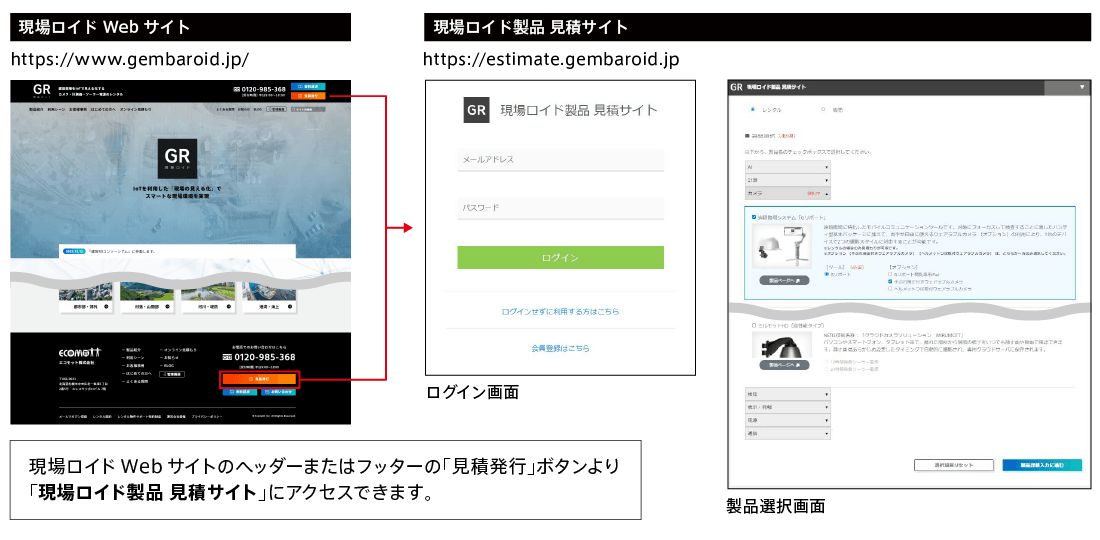Click the 会員登録はこちら link
Image resolution: width=1100 pixels, height=540 pixels.
click(x=560, y=348)
